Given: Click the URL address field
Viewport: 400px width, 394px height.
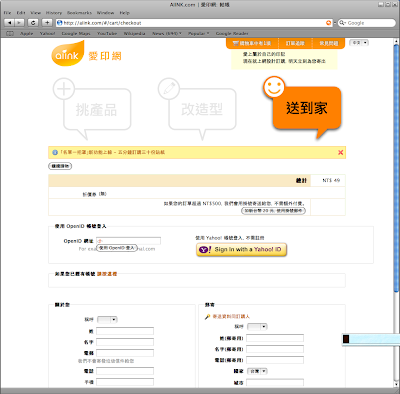Looking at the screenshot, I should pos(193,23).
